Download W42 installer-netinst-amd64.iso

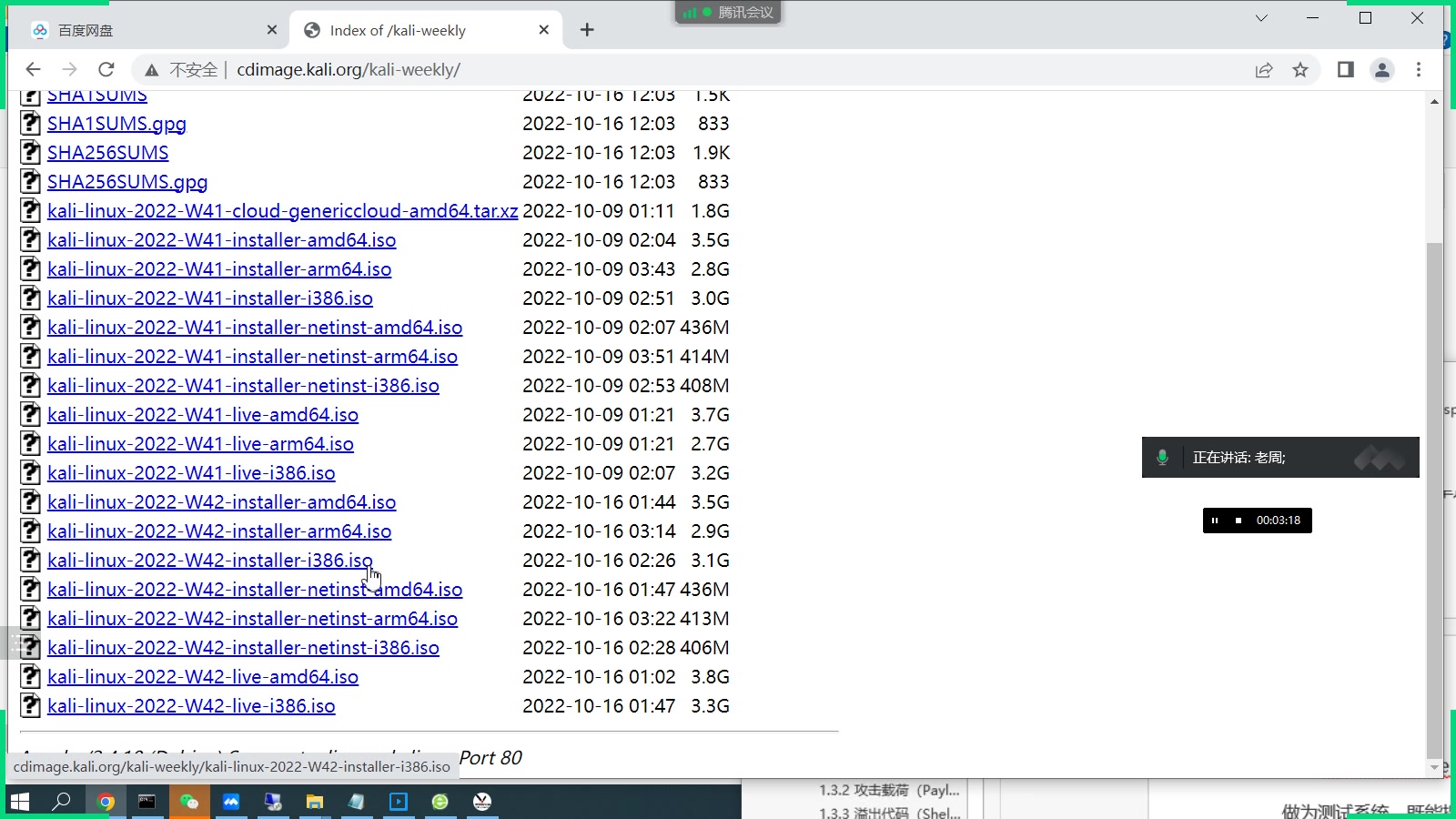tap(255, 590)
